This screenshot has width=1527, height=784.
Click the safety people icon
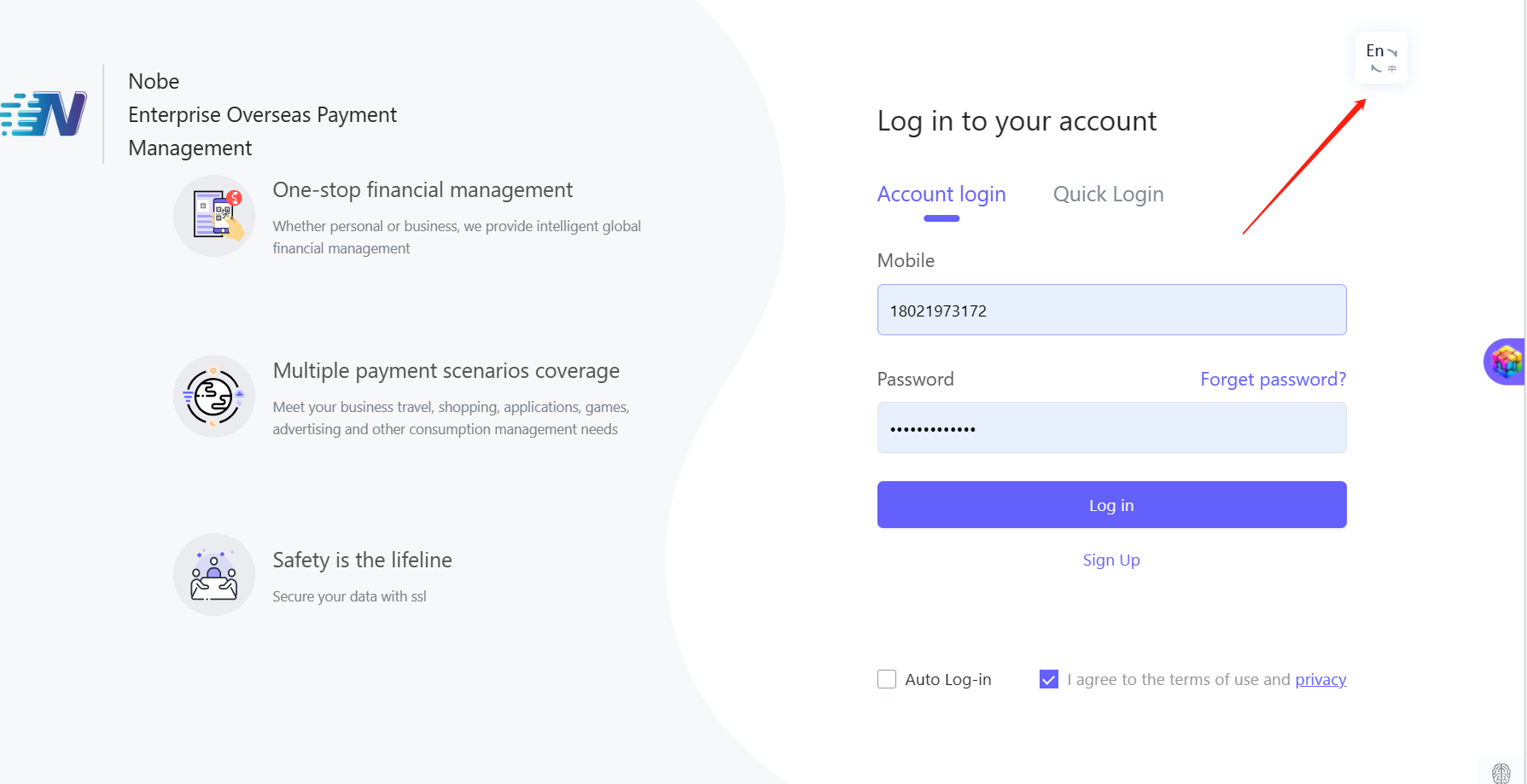[214, 575]
